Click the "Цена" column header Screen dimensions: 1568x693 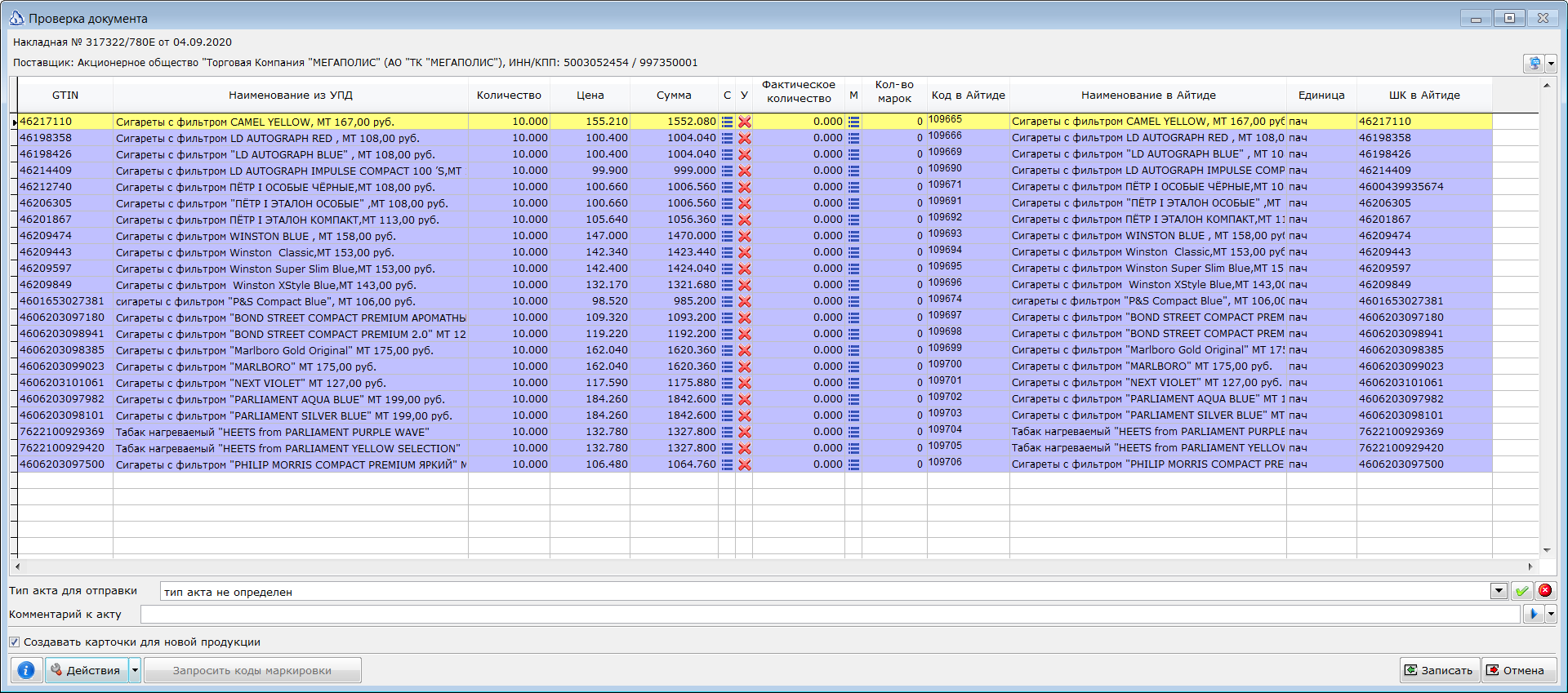point(590,96)
